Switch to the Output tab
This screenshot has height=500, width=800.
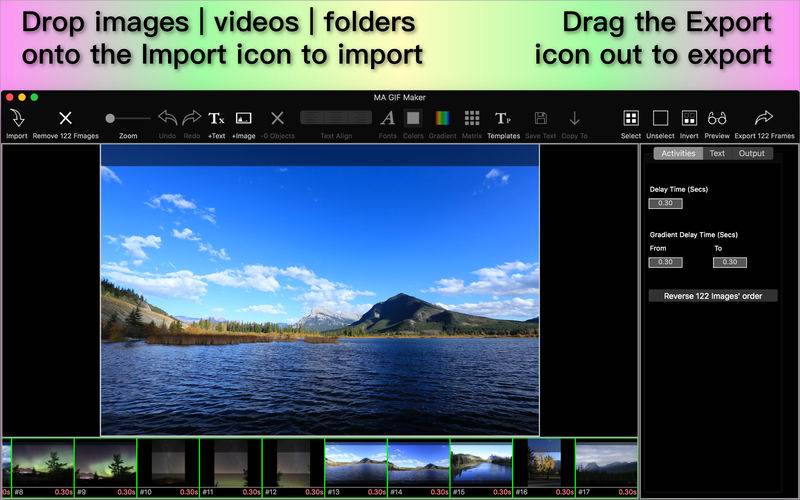pos(752,153)
